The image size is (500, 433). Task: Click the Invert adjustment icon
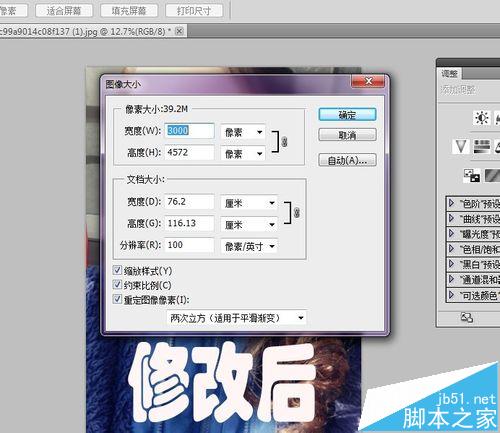click(472, 175)
